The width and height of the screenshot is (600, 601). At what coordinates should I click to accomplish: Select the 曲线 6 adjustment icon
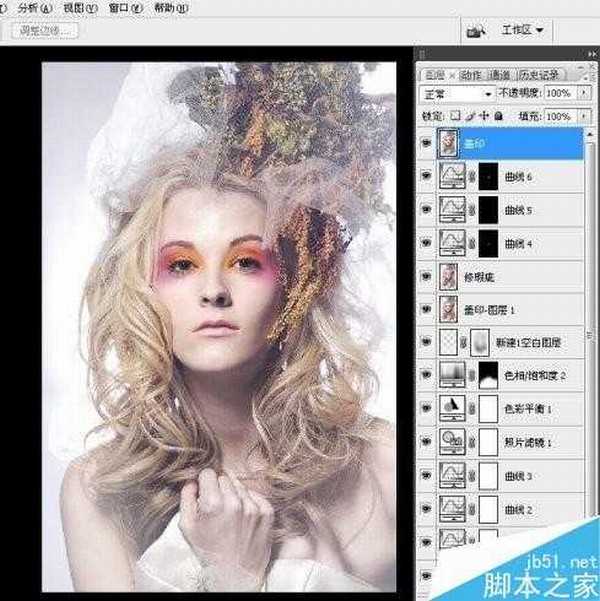[x=451, y=180]
